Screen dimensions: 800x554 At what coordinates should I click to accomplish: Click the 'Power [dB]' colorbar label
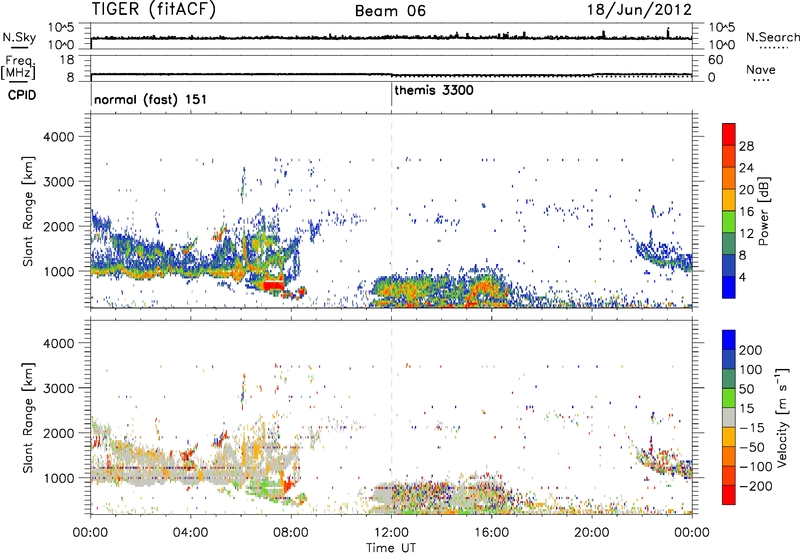click(763, 212)
